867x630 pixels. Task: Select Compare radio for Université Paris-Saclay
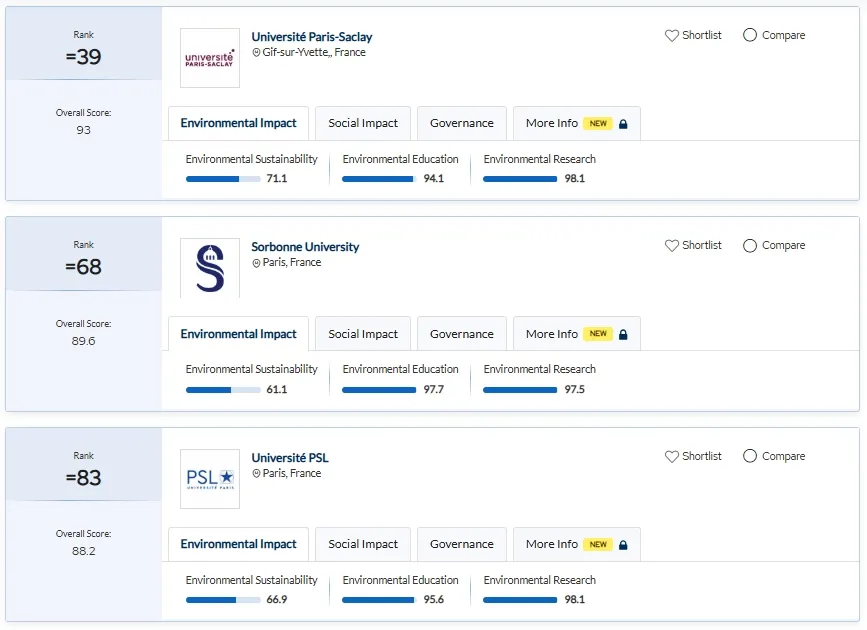[x=750, y=35]
